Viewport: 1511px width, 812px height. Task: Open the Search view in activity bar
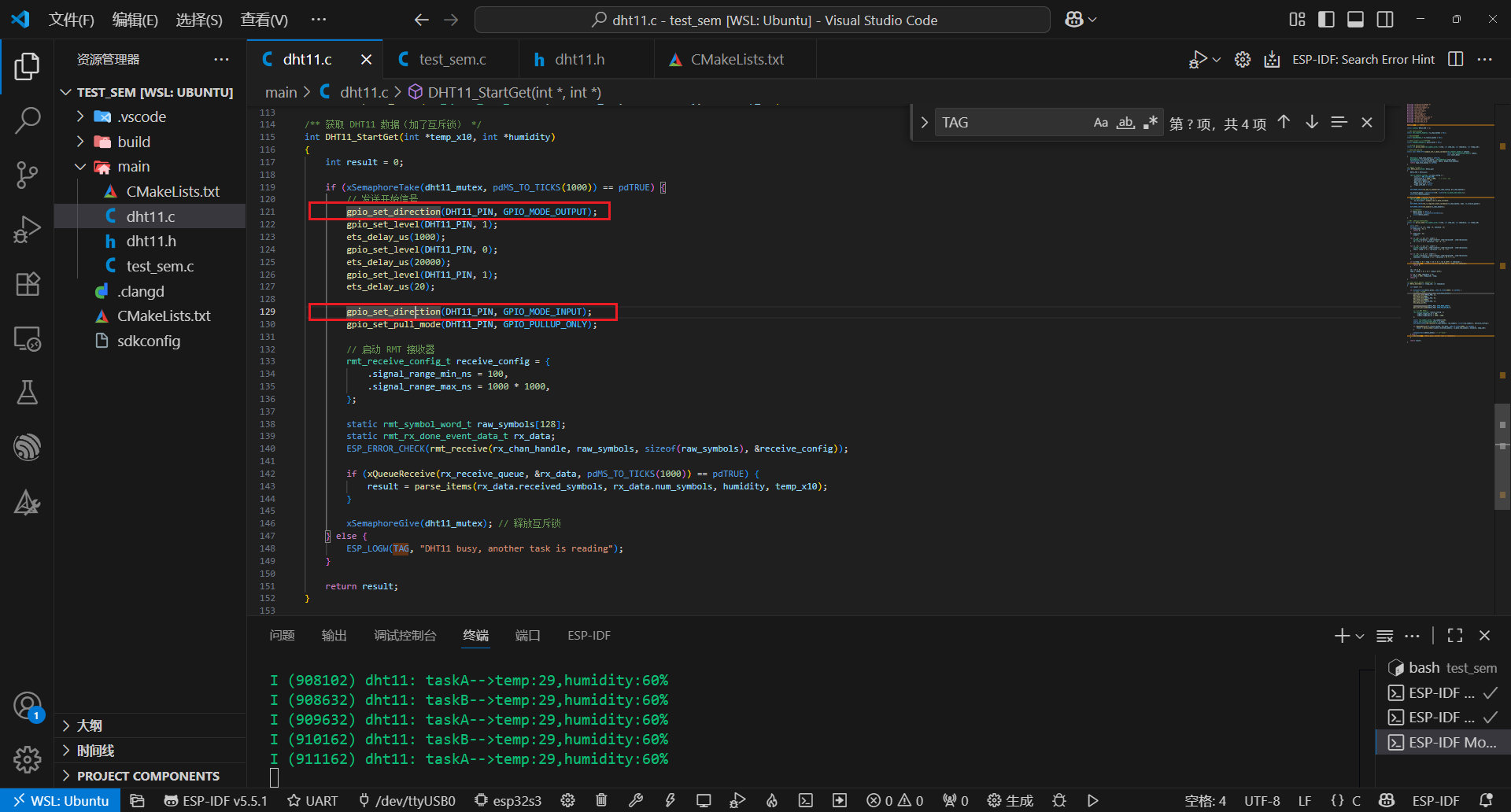point(27,120)
